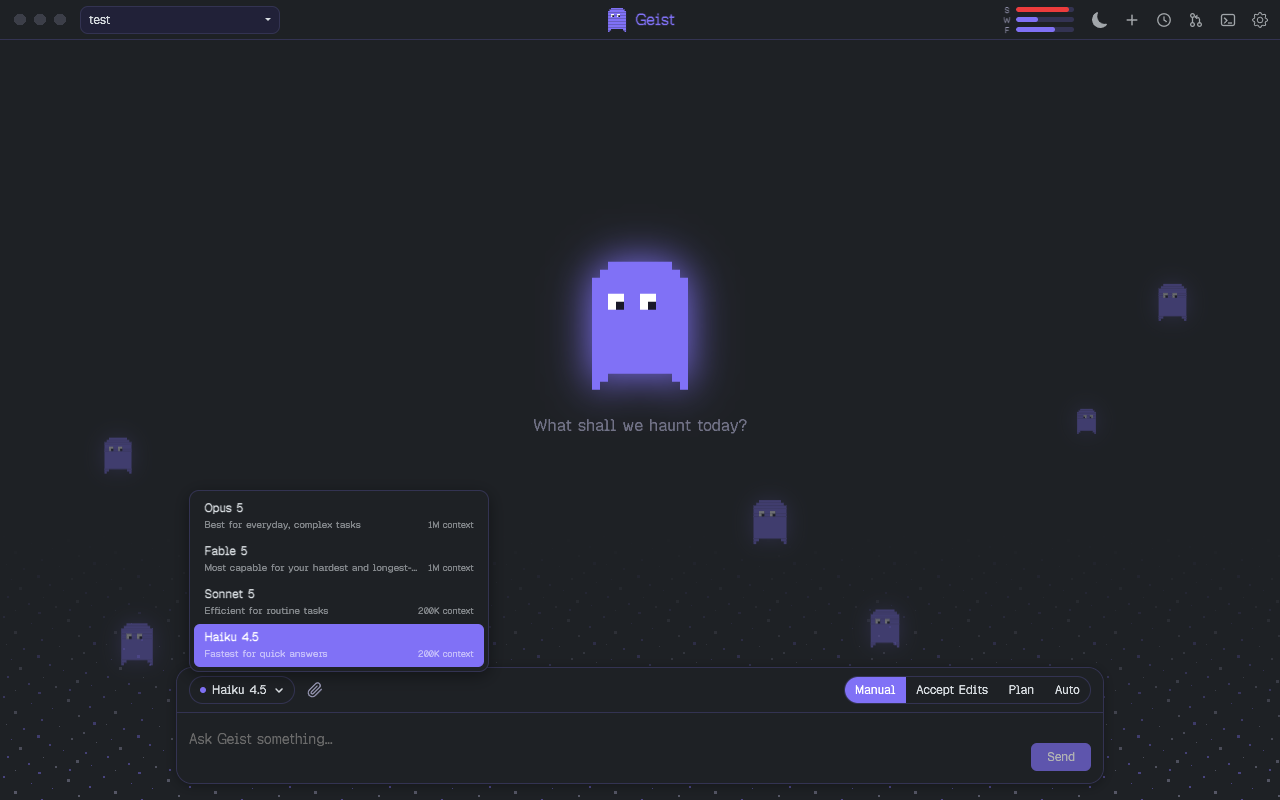This screenshot has height=800, width=1280.
Task: Switch to Accept Edits mode
Action: pyautogui.click(x=952, y=690)
